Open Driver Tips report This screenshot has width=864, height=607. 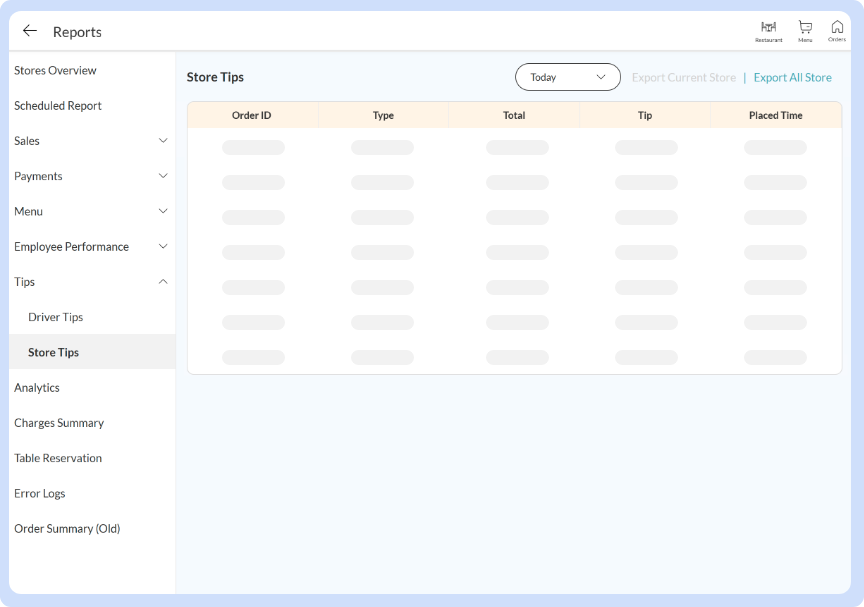(55, 317)
